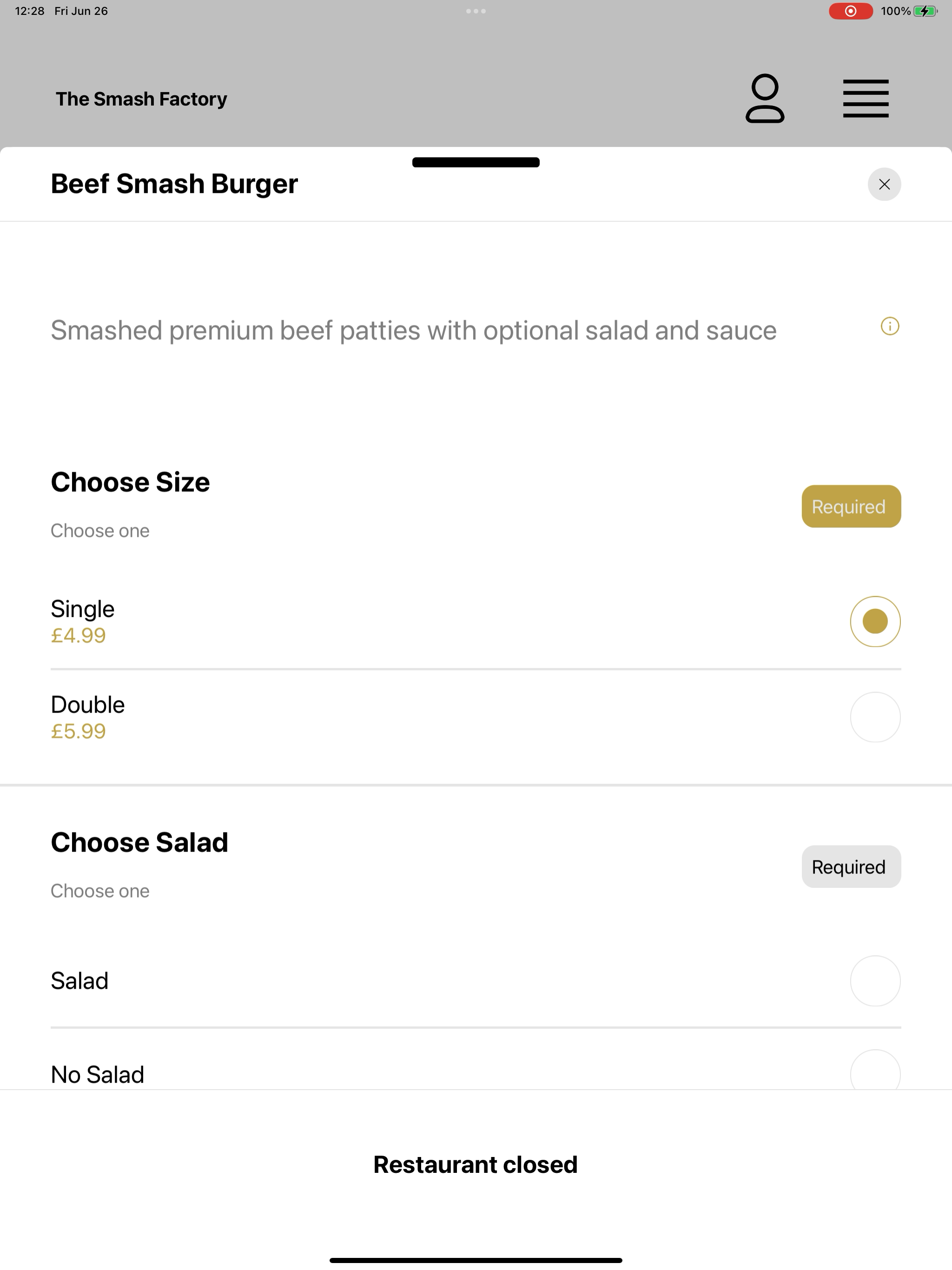The width and height of the screenshot is (952, 1270).
Task: Select the Single size radio button
Action: (875, 622)
